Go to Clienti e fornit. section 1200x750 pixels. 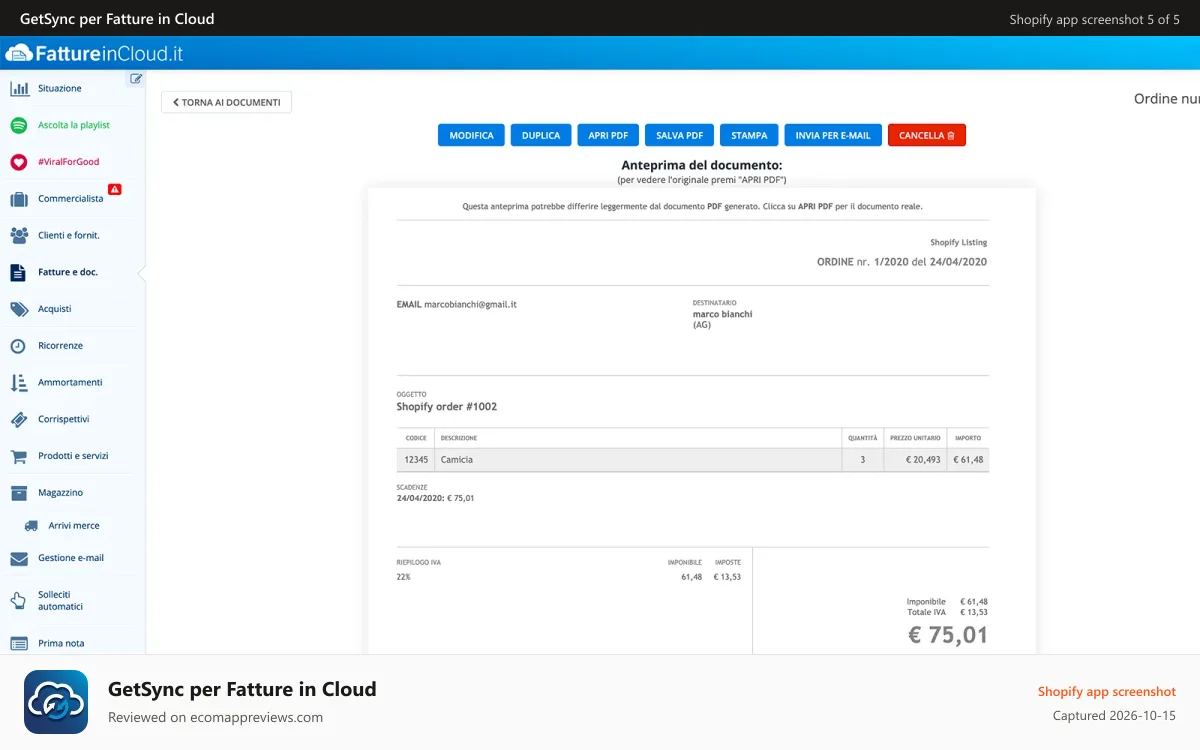coord(69,236)
